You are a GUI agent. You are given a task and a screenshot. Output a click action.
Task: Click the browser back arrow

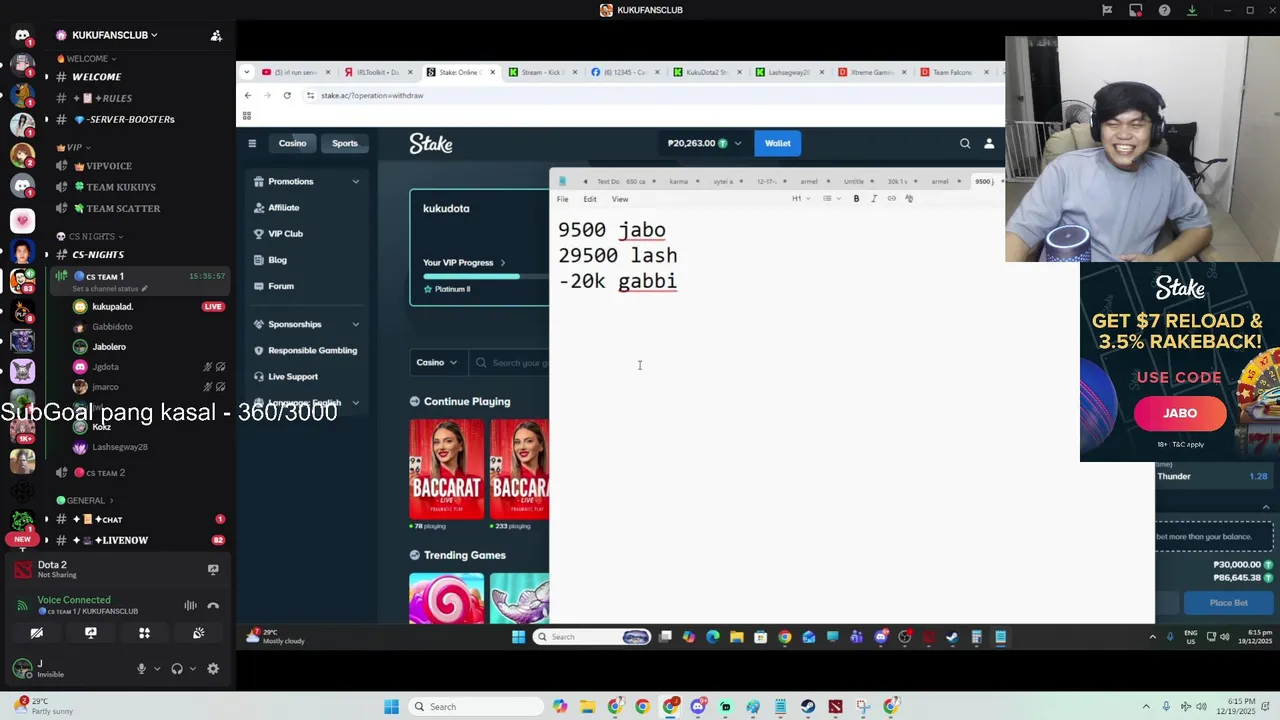tap(248, 95)
